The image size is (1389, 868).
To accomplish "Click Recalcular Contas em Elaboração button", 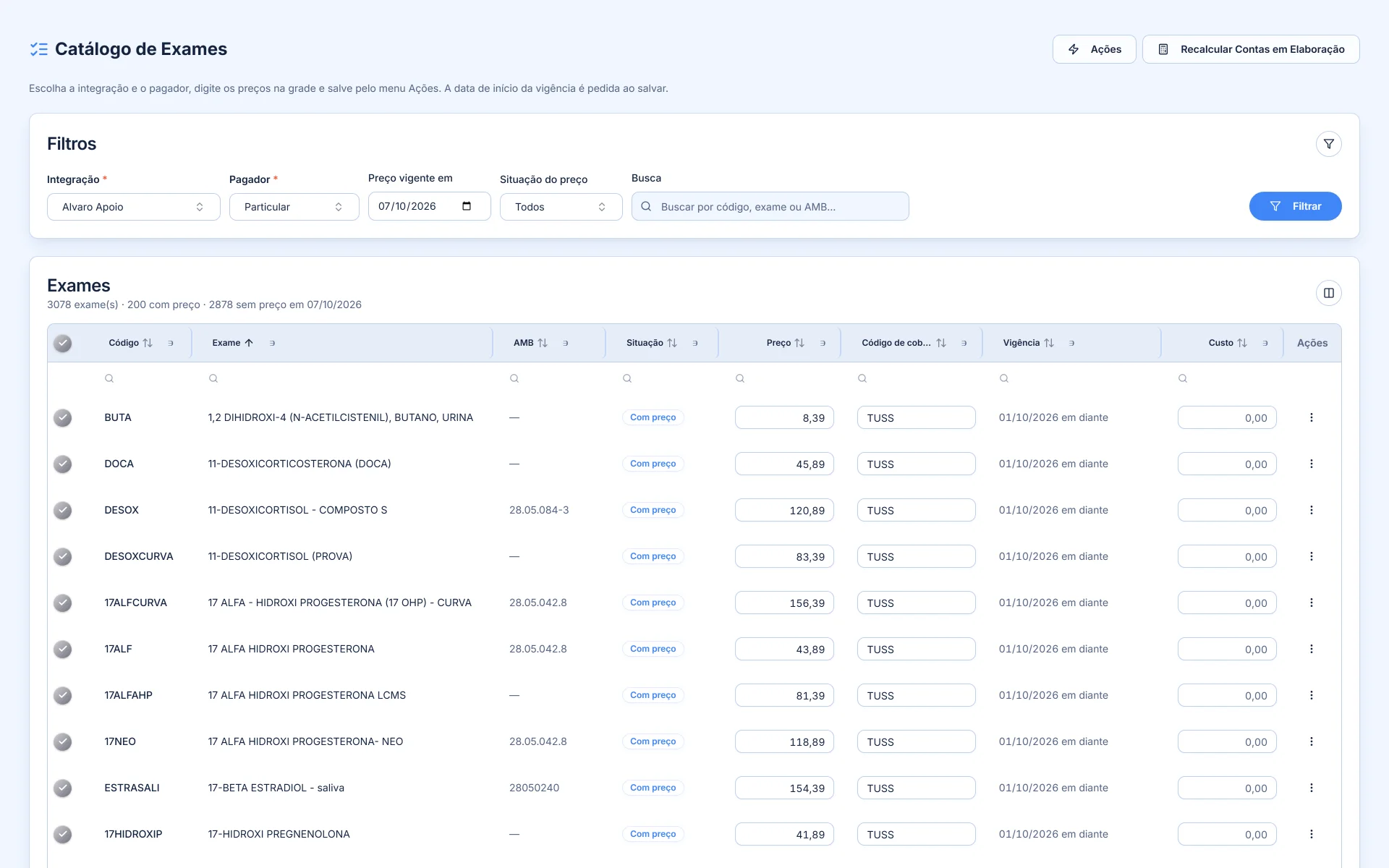I will click(x=1251, y=49).
